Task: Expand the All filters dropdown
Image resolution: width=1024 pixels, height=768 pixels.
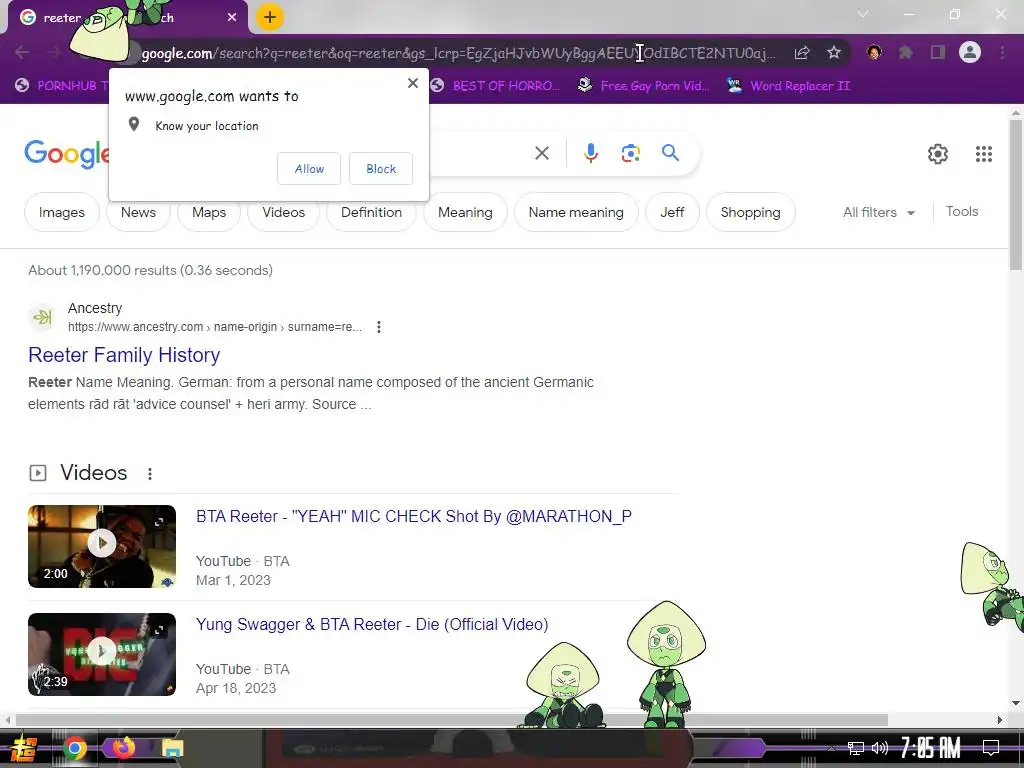Action: coord(878,212)
